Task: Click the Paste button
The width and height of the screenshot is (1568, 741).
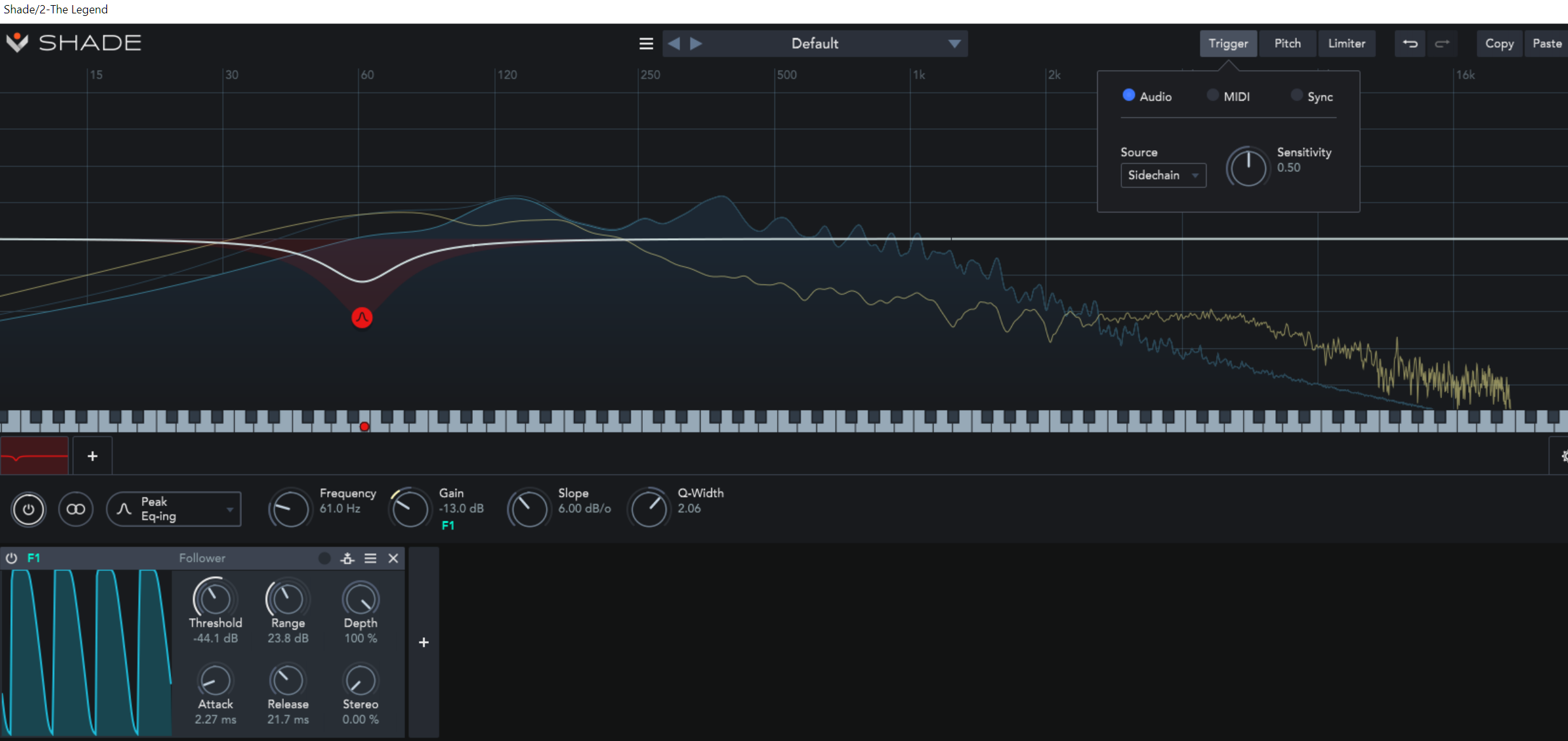Action: 1548,43
